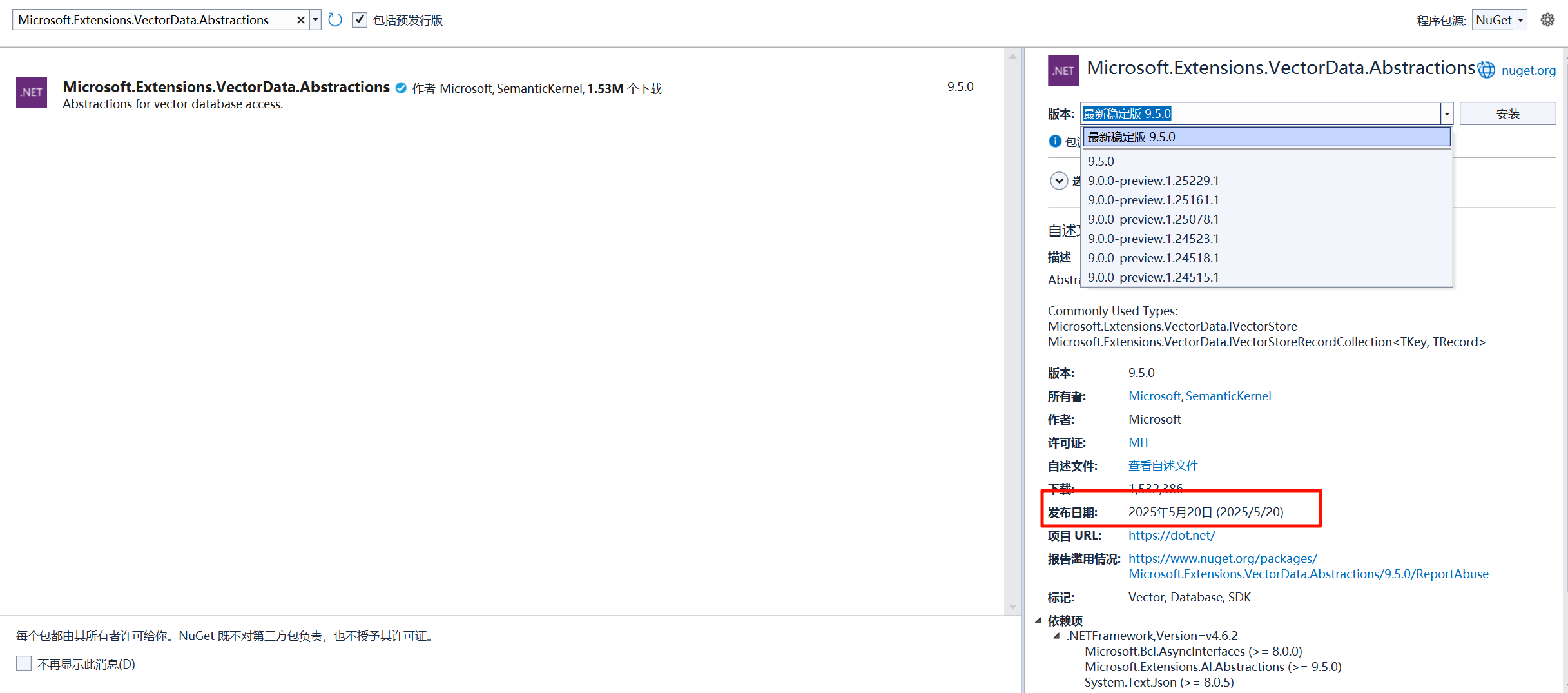Open the version selection dropdown arrow

pos(1446,113)
